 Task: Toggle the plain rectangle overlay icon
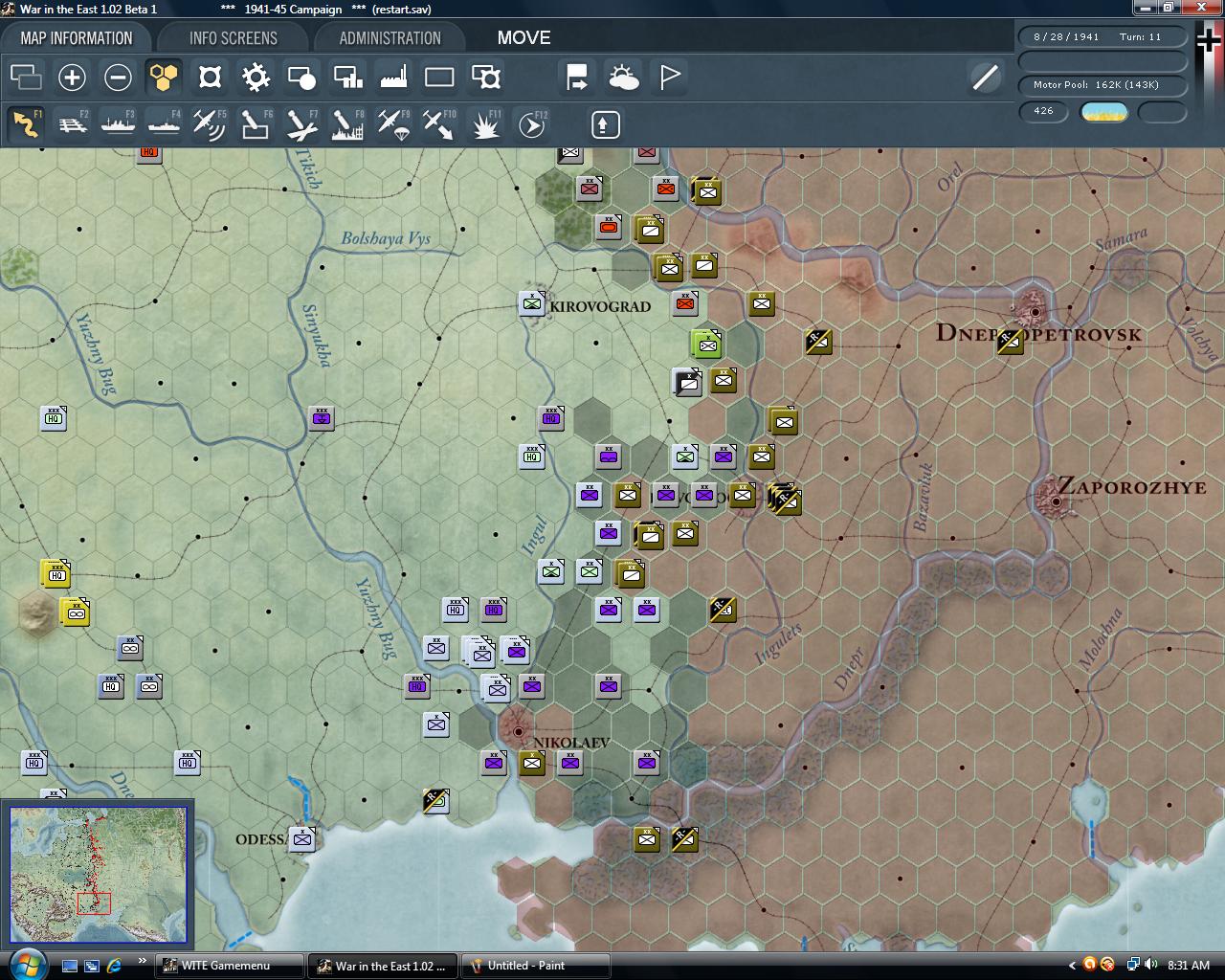pos(439,77)
